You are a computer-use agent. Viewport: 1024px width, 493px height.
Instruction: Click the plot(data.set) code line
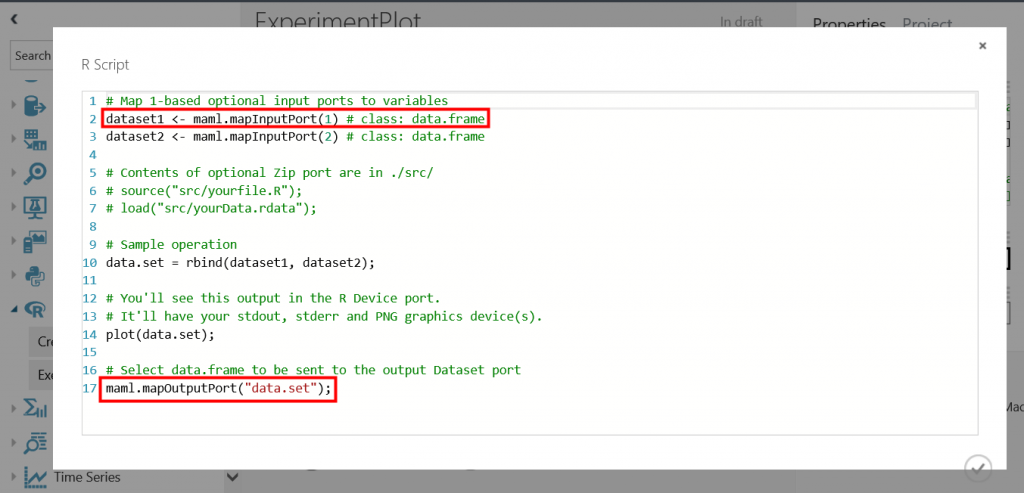pyautogui.click(x=160, y=334)
